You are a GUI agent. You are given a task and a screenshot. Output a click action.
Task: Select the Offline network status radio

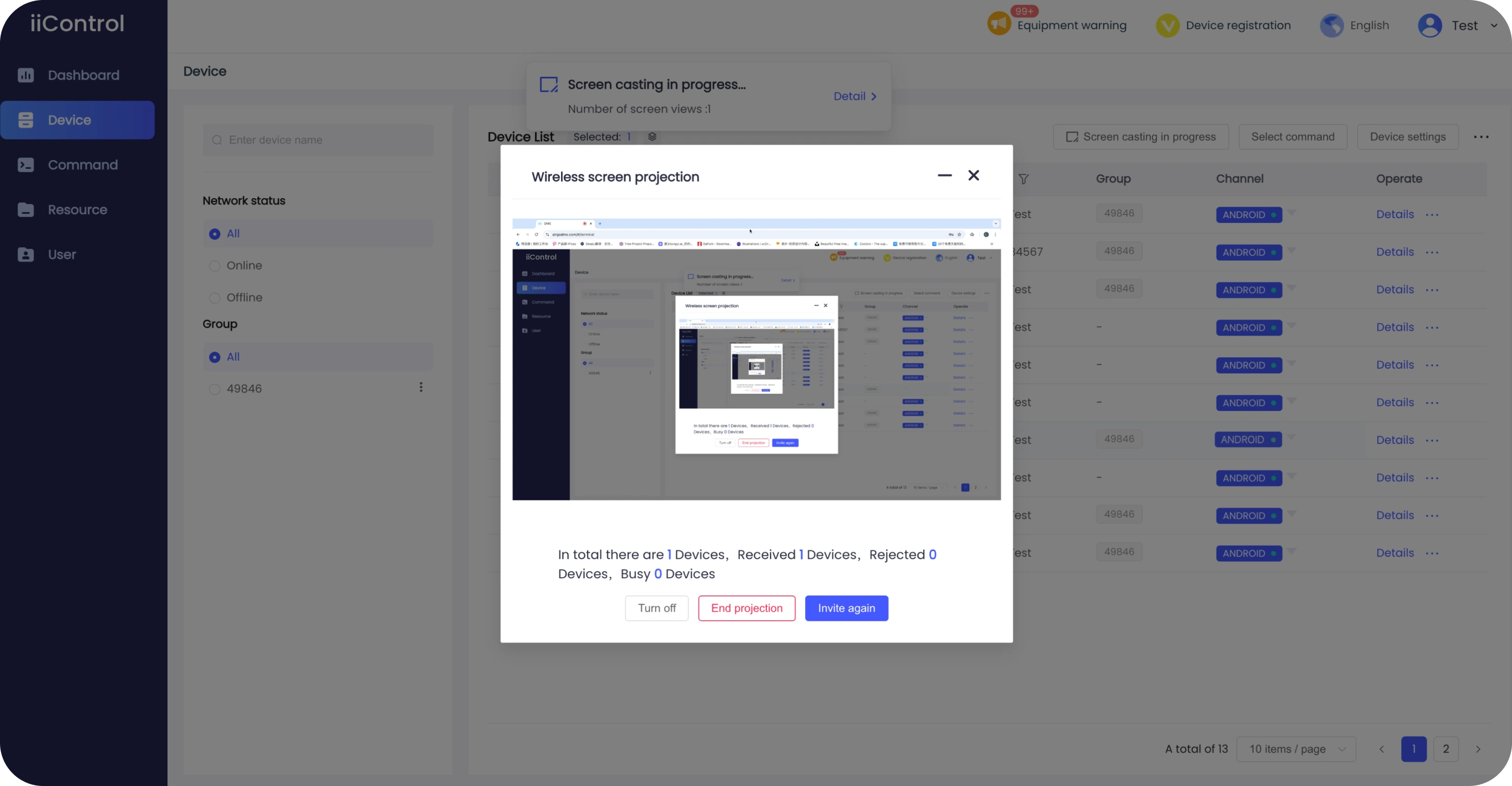click(x=215, y=298)
